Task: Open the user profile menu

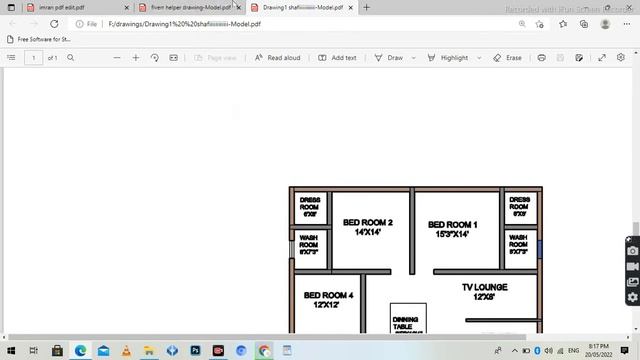Action: click(605, 24)
